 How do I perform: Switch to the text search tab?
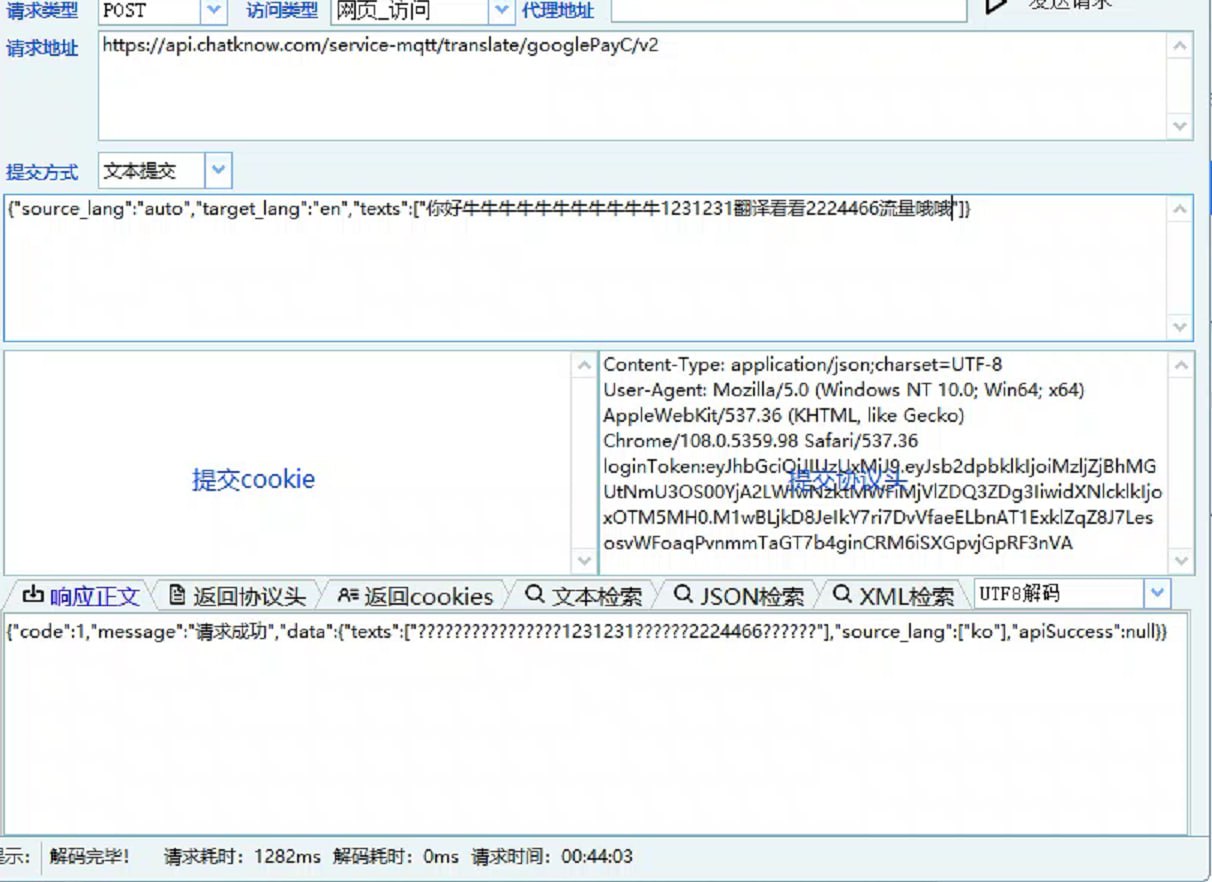pyautogui.click(x=584, y=597)
